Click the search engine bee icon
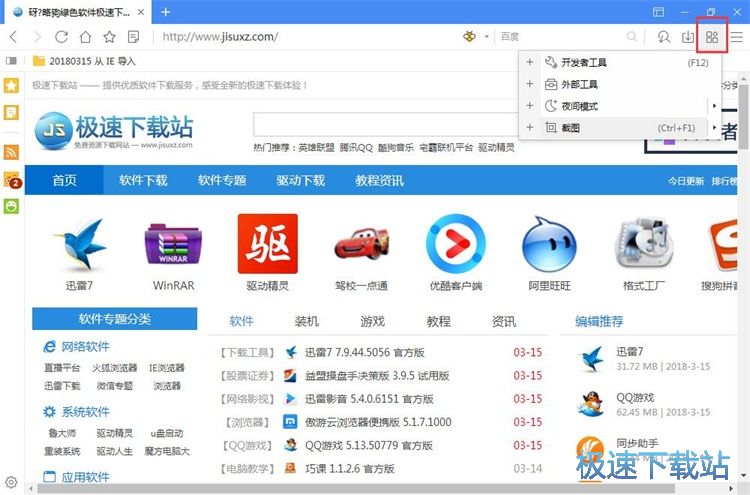The width and height of the screenshot is (750, 495). click(470, 36)
